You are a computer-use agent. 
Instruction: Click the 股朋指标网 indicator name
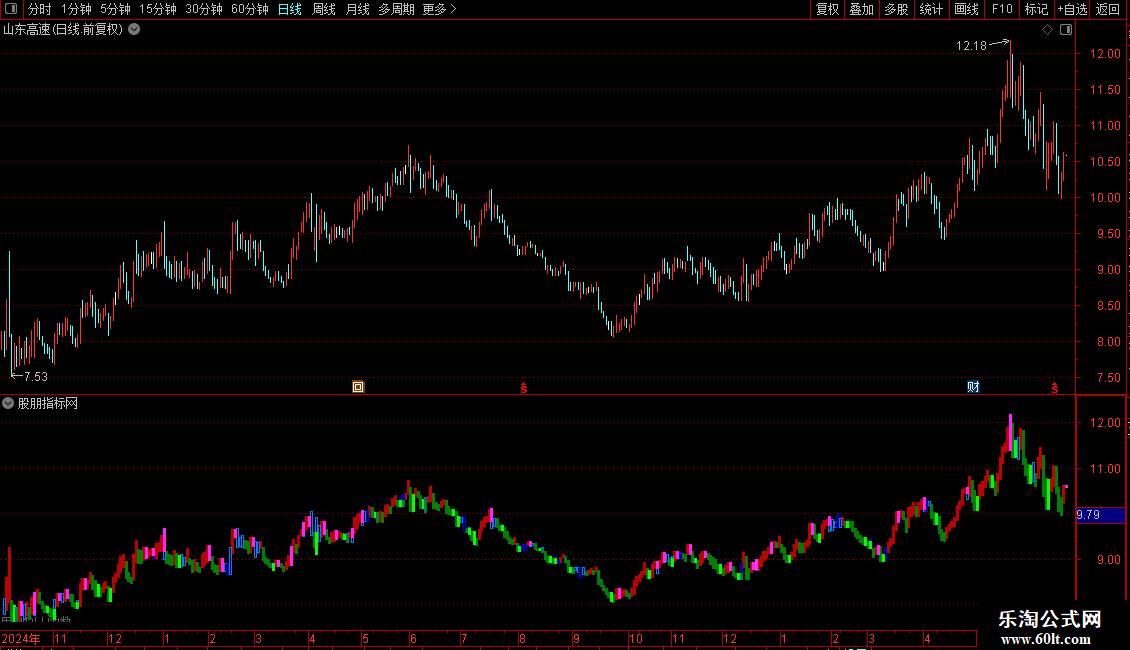pos(48,404)
